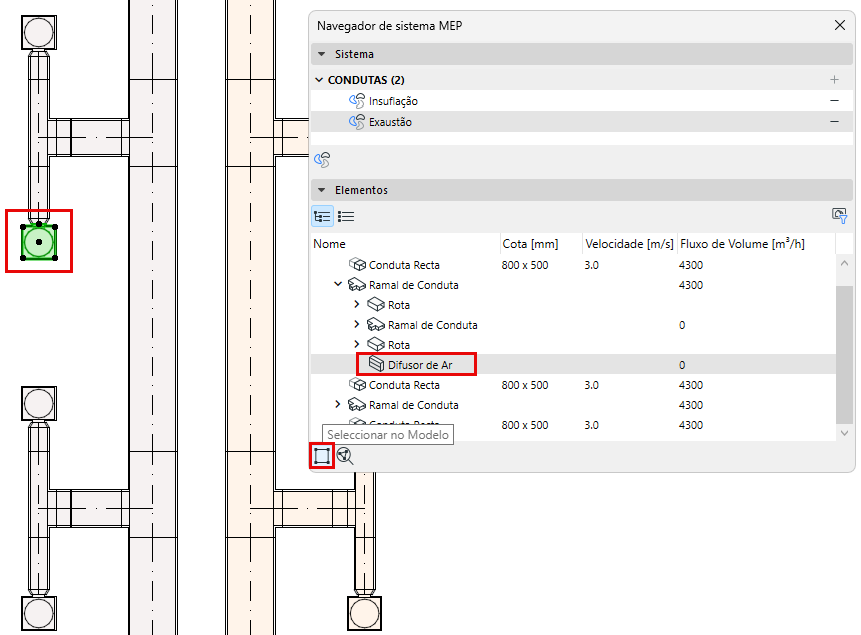The width and height of the screenshot is (861, 635).
Task: Click the Cota [mm] column header
Action: point(530,244)
